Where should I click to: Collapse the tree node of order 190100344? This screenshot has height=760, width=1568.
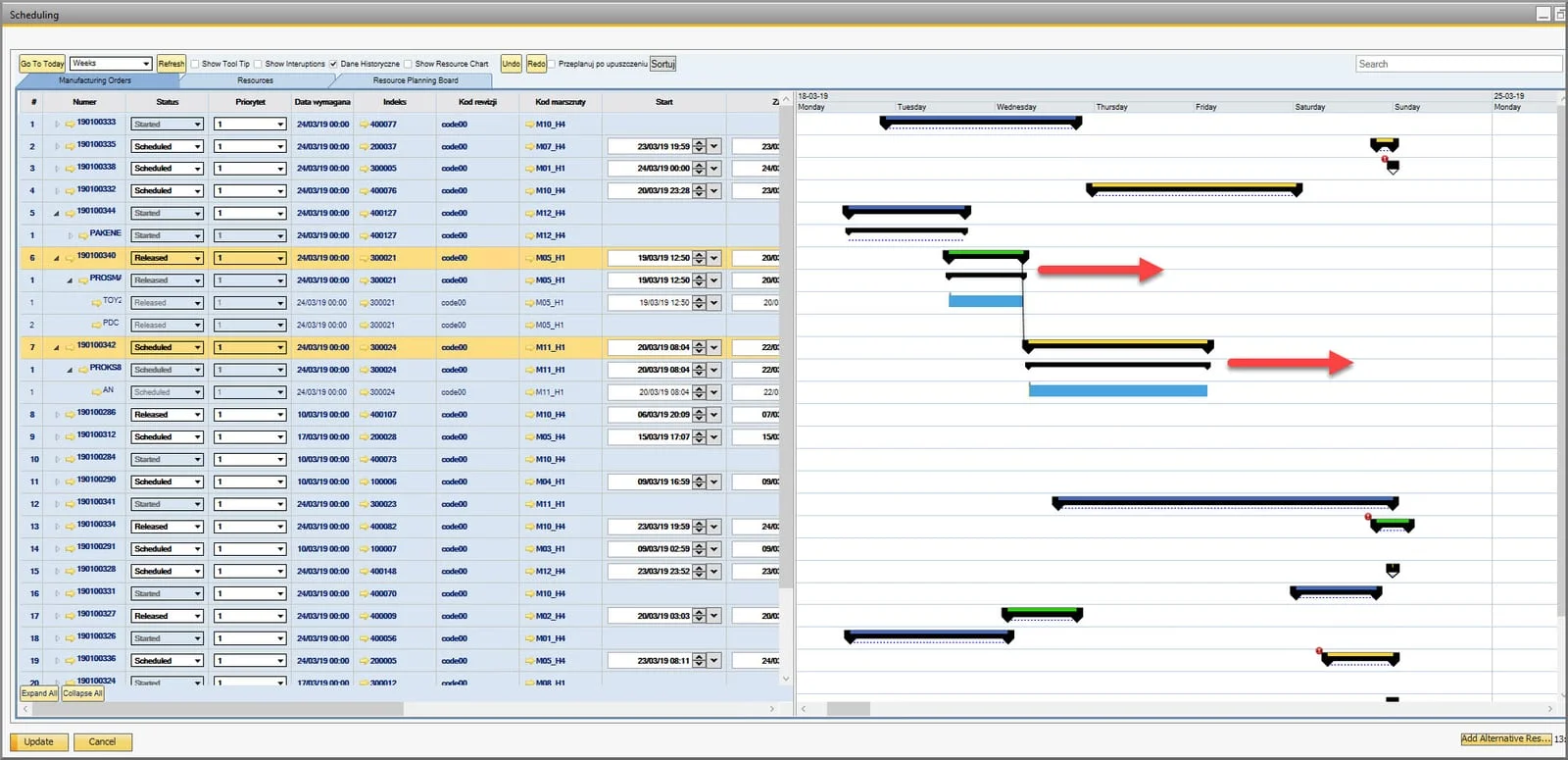tap(56, 214)
